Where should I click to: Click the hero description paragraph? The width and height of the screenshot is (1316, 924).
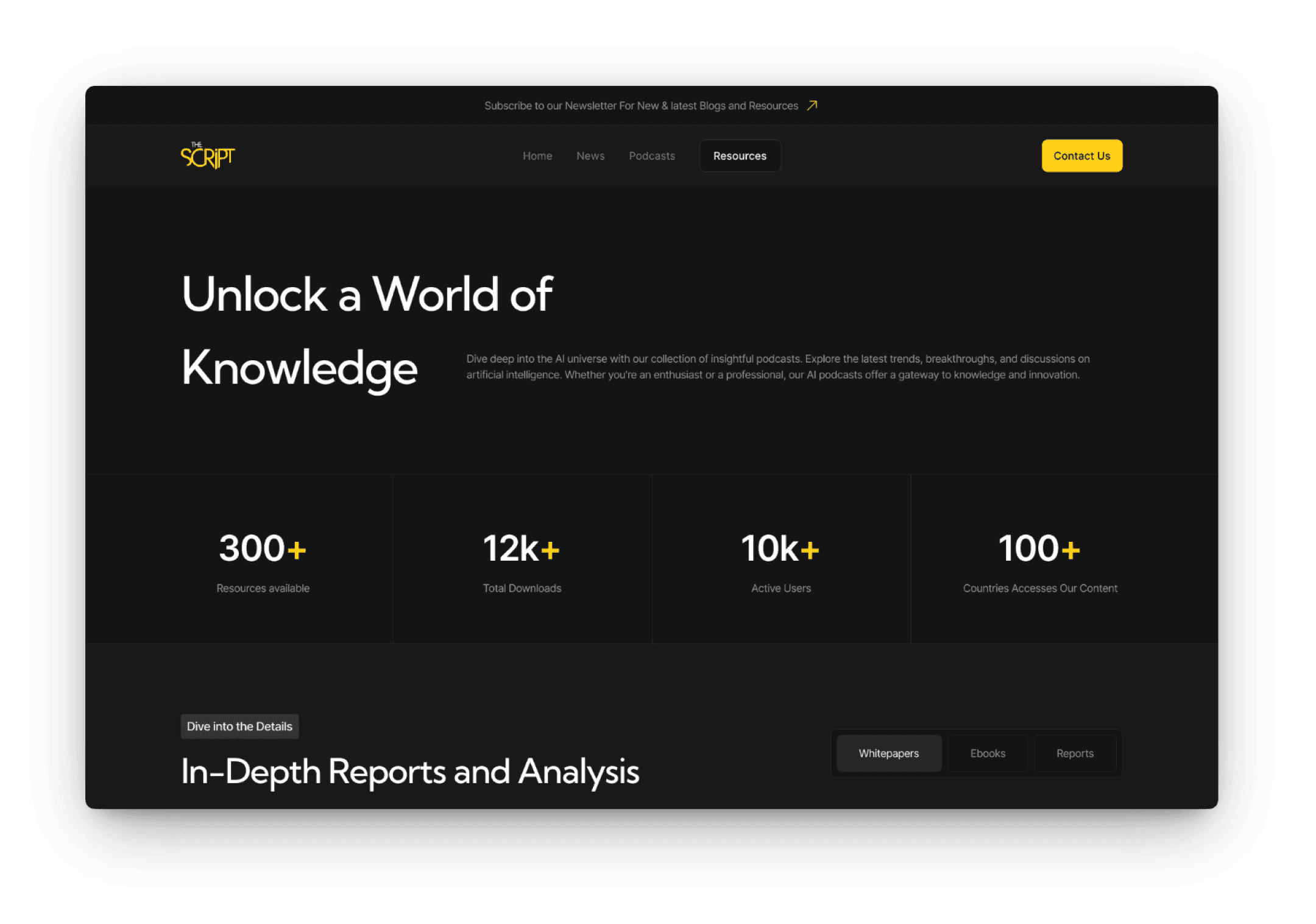tap(777, 367)
